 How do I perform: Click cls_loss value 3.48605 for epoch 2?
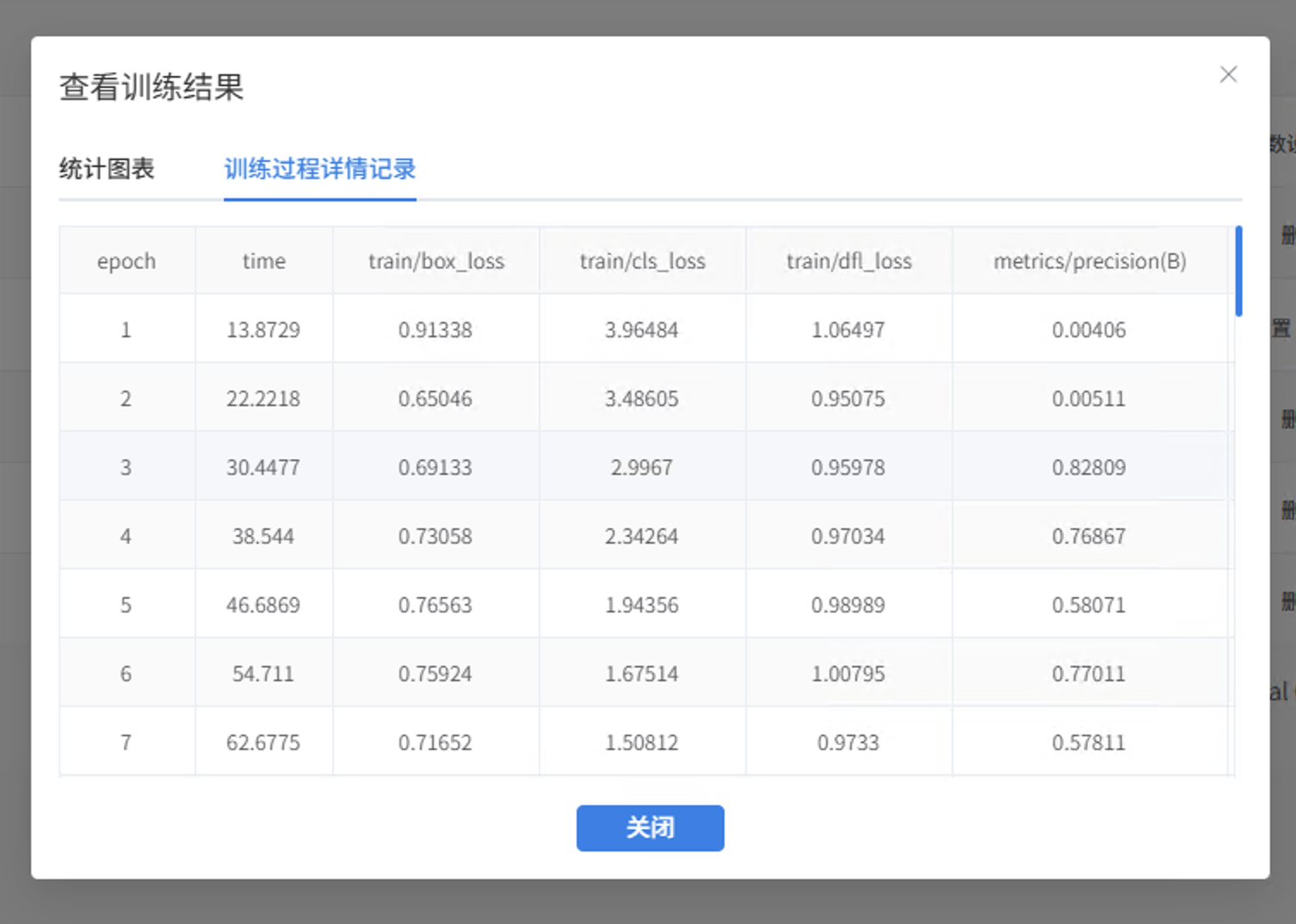coord(642,397)
